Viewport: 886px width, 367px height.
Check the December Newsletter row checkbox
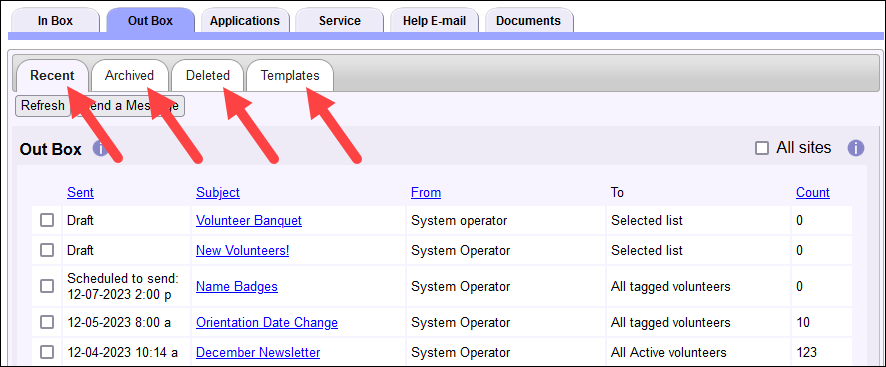(47, 352)
